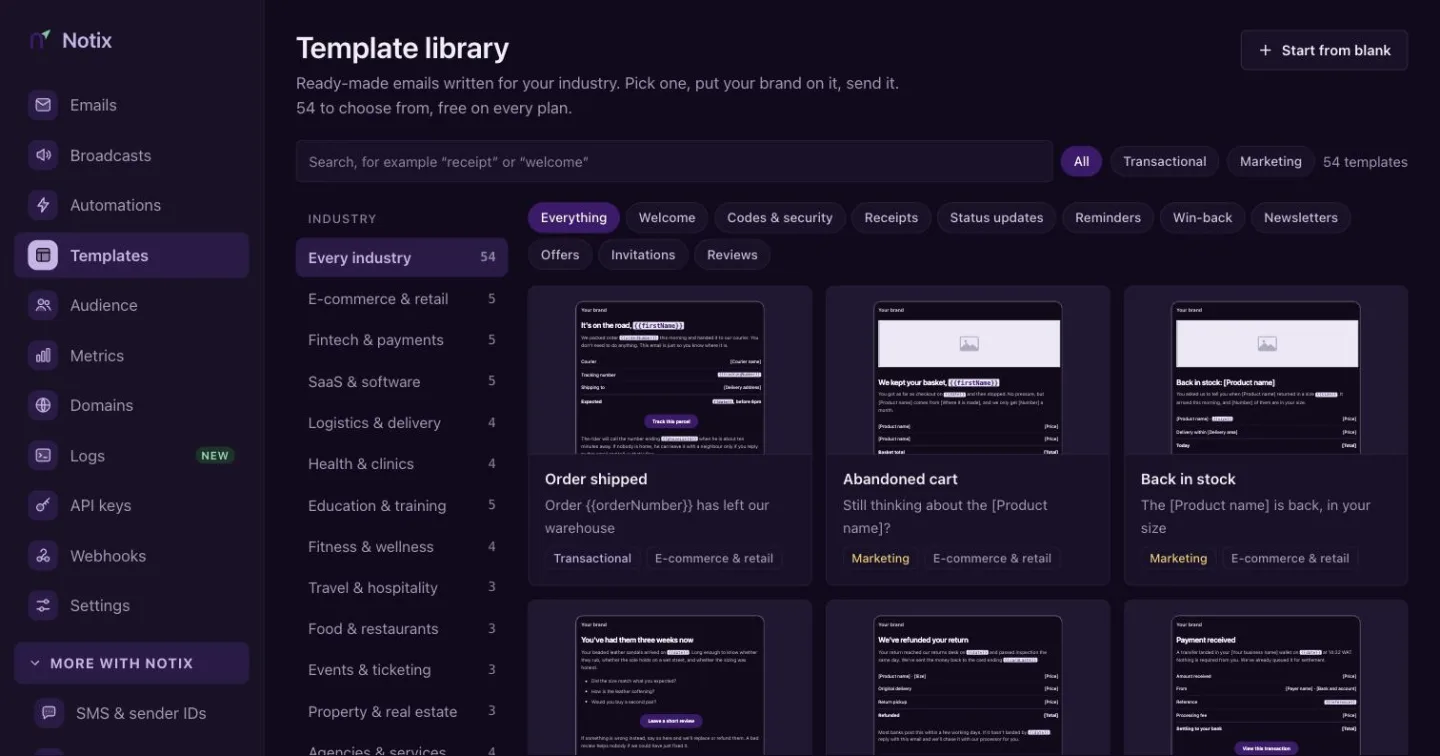Select the Newsletters category chip
The height and width of the screenshot is (756, 1440).
[x=1300, y=218]
